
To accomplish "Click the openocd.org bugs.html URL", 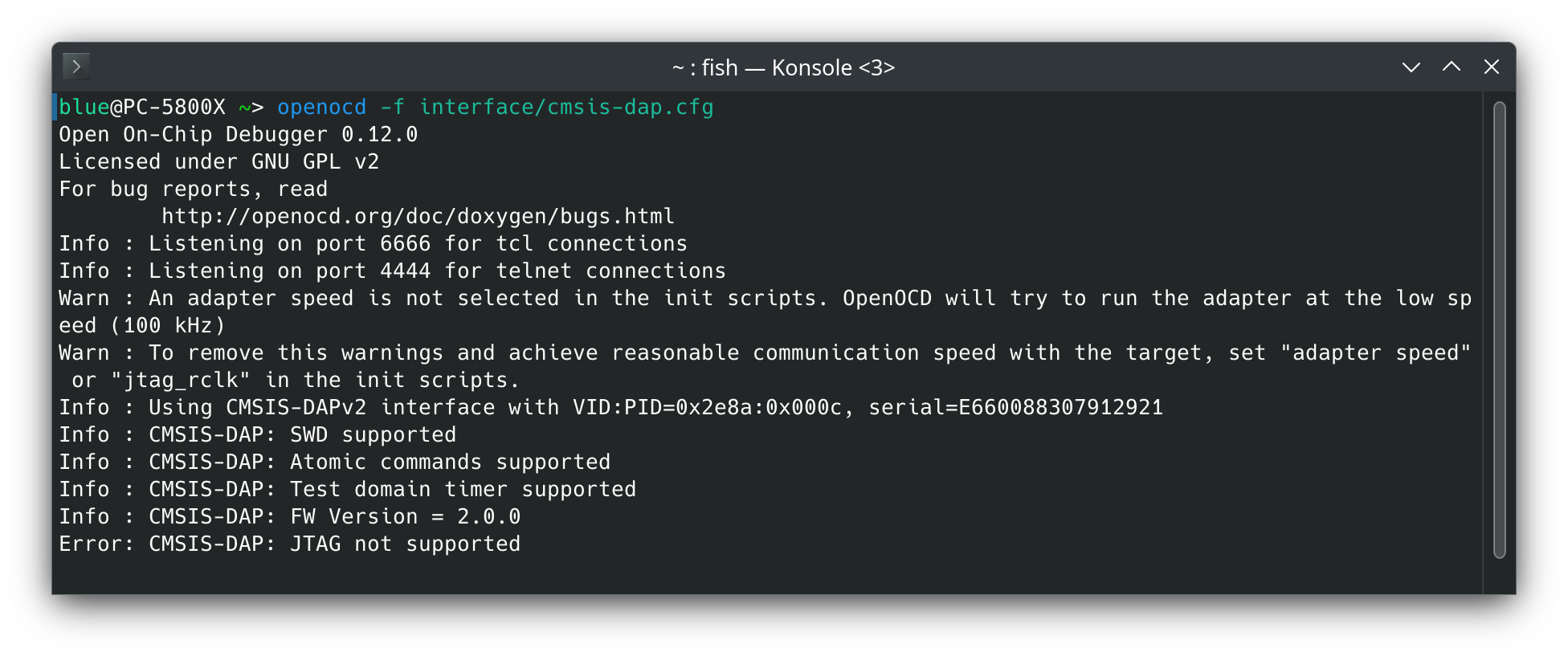I will [x=418, y=217].
